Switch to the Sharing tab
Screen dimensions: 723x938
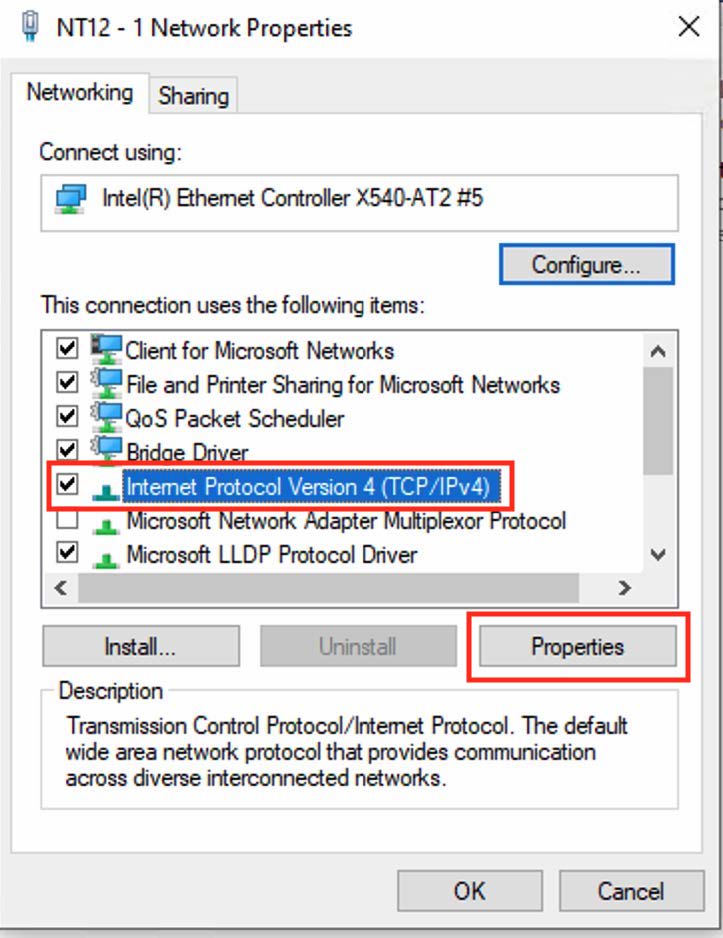(193, 96)
